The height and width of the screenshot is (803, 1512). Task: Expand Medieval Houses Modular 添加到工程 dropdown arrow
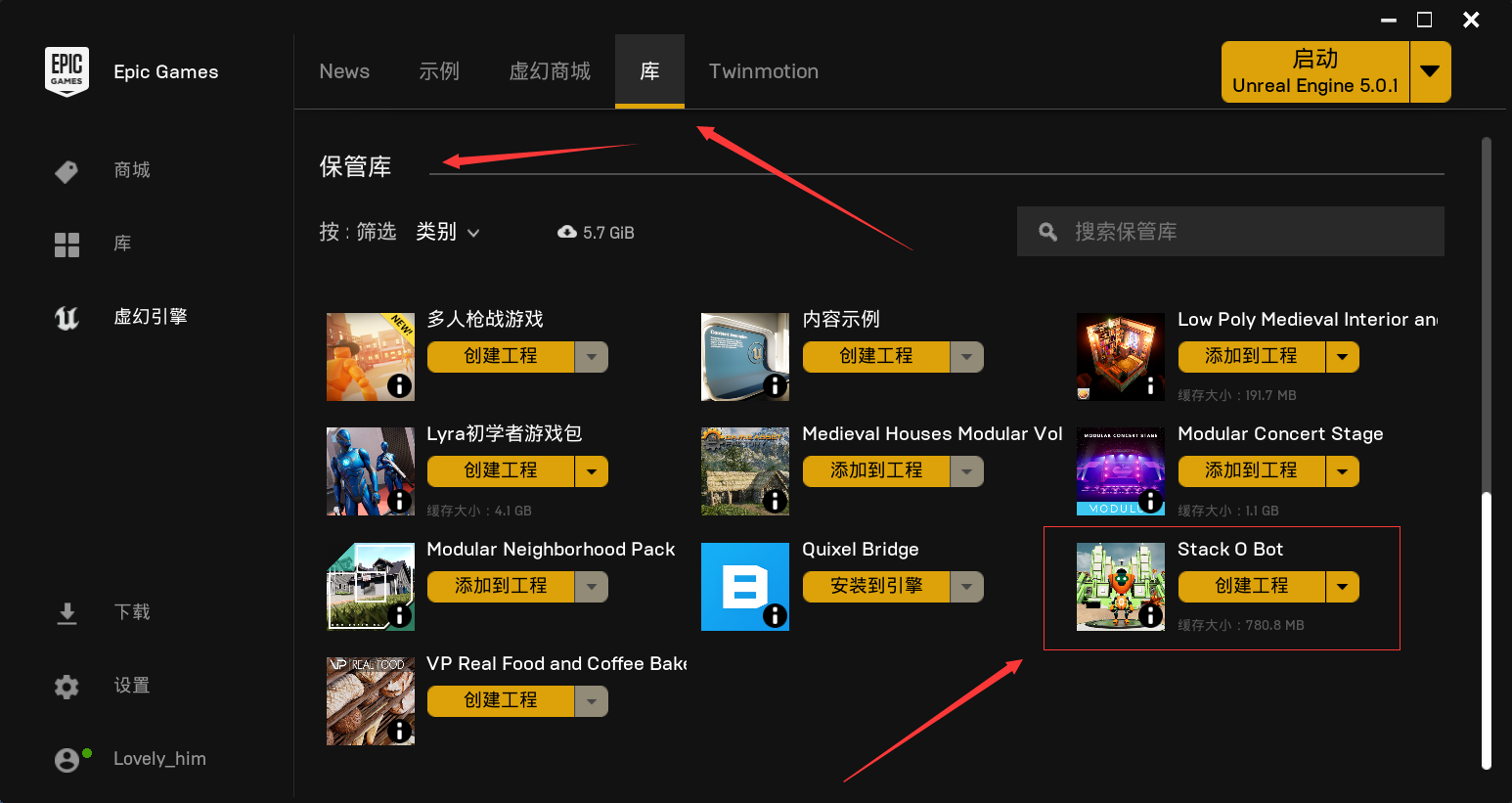click(x=967, y=471)
